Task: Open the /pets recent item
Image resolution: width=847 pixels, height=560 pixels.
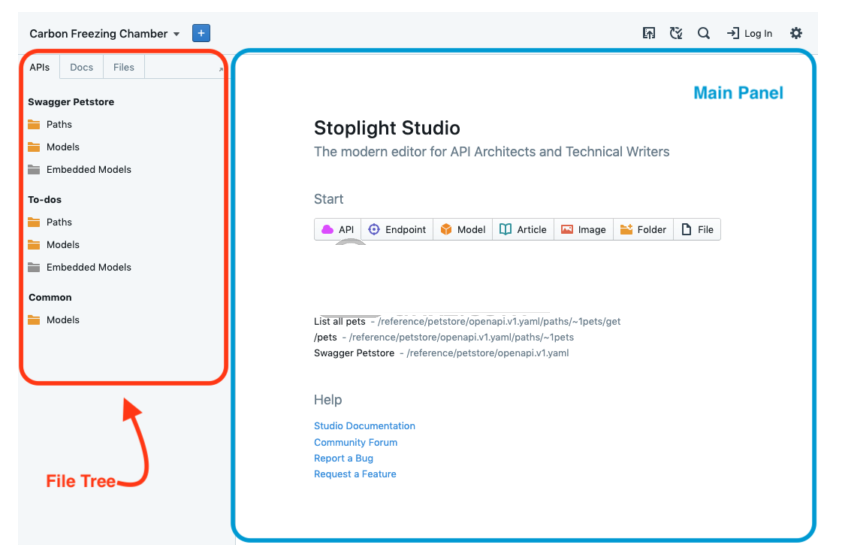Action: [x=443, y=338]
